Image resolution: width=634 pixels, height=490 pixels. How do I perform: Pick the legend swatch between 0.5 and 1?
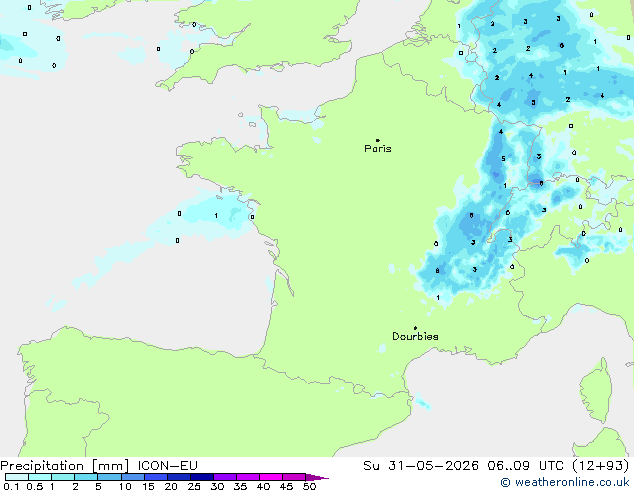pos(40,477)
